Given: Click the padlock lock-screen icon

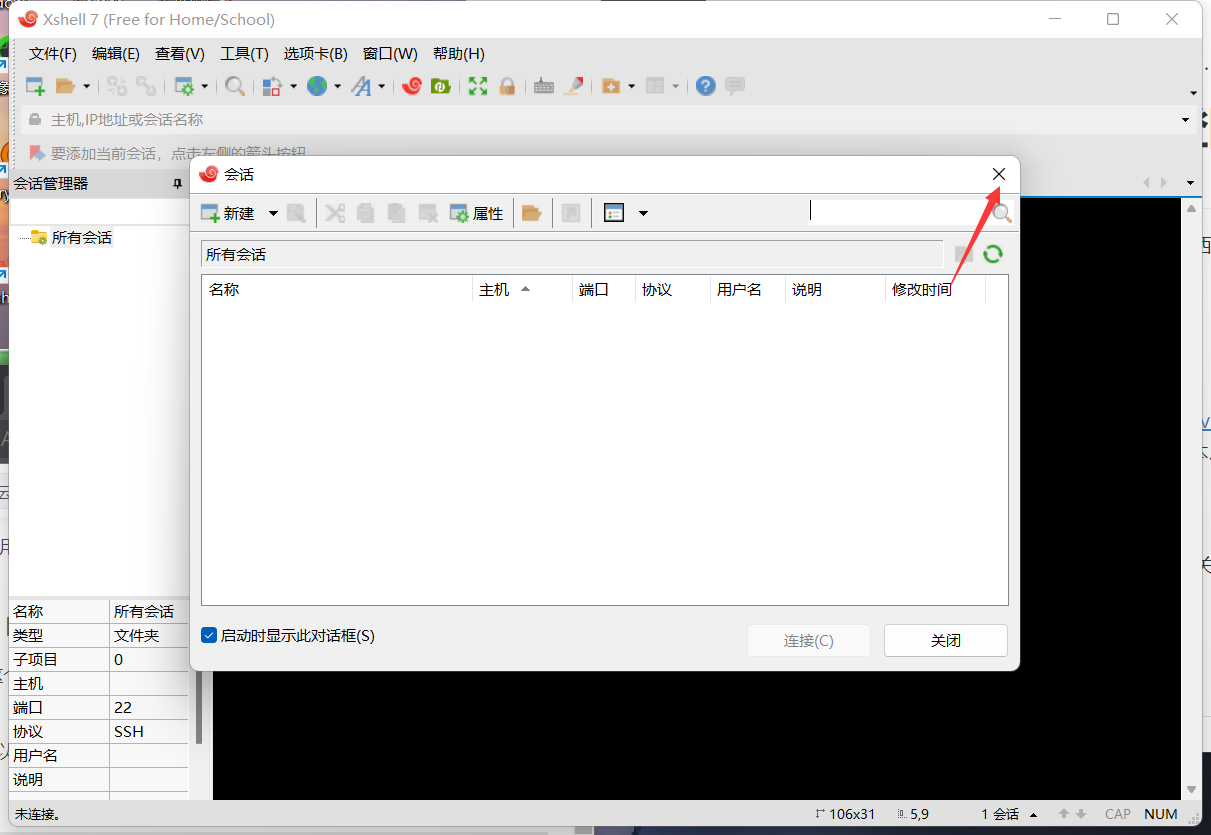Looking at the screenshot, I should [x=507, y=86].
